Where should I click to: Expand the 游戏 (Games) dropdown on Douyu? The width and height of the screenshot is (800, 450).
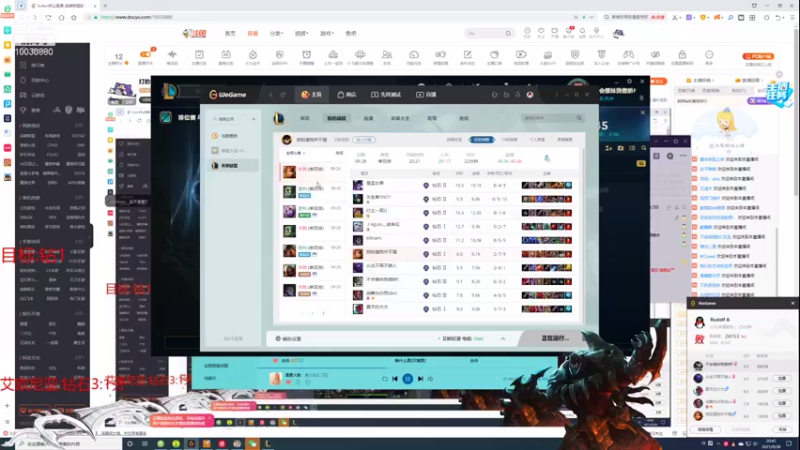pyautogui.click(x=327, y=33)
